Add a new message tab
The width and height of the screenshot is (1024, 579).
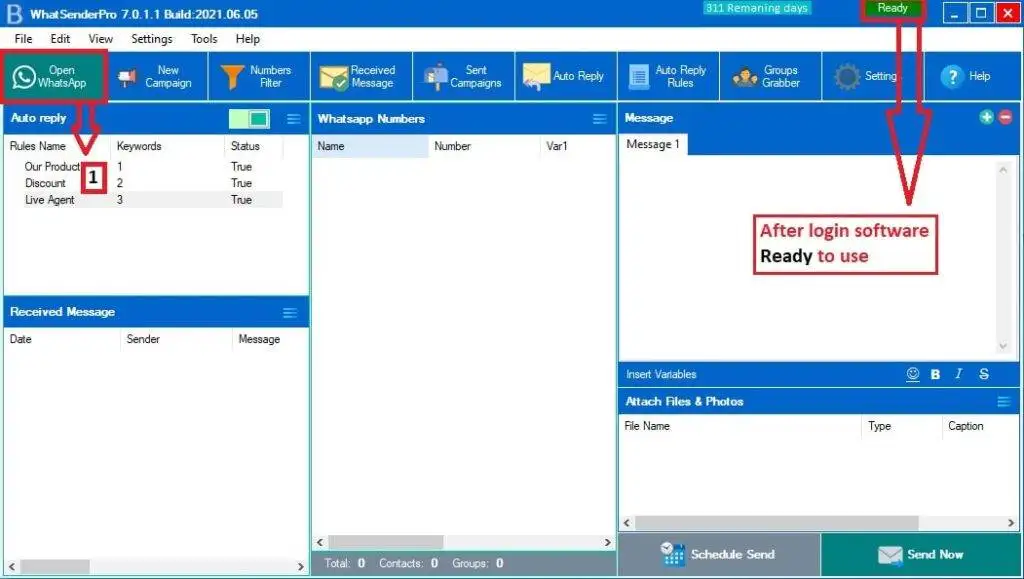(x=986, y=117)
